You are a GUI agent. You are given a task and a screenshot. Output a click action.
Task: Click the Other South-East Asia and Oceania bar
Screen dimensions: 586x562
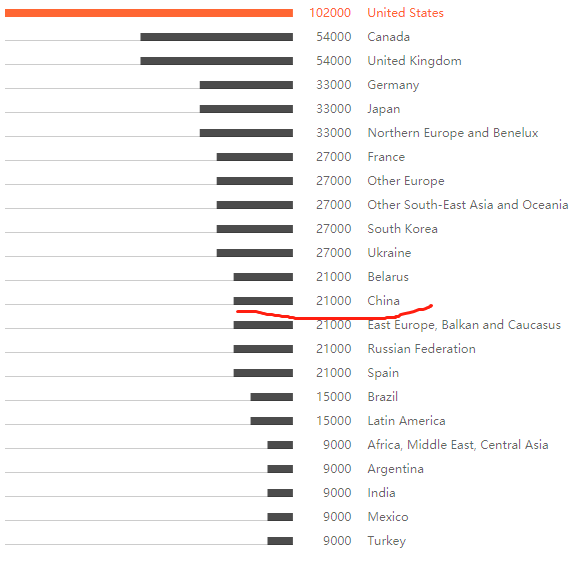(x=255, y=205)
